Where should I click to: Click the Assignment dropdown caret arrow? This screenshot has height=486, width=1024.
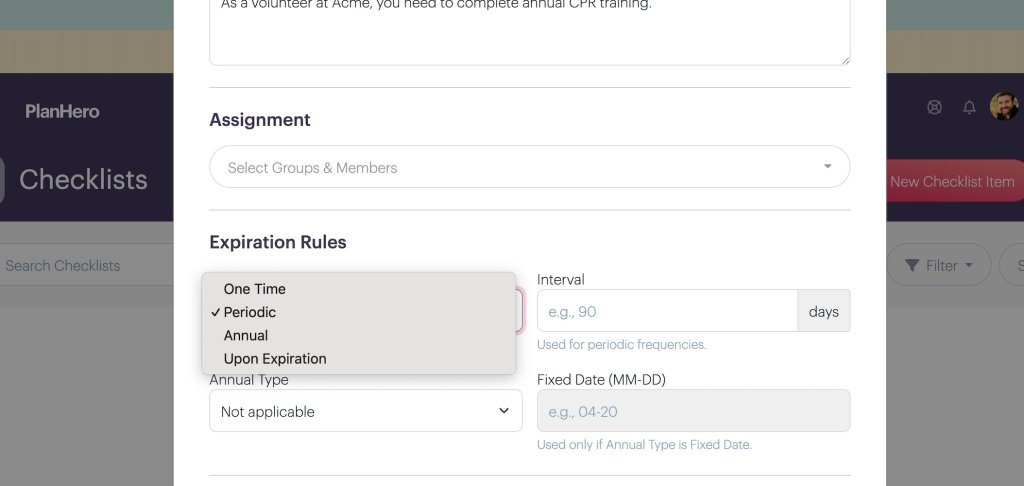click(x=827, y=167)
